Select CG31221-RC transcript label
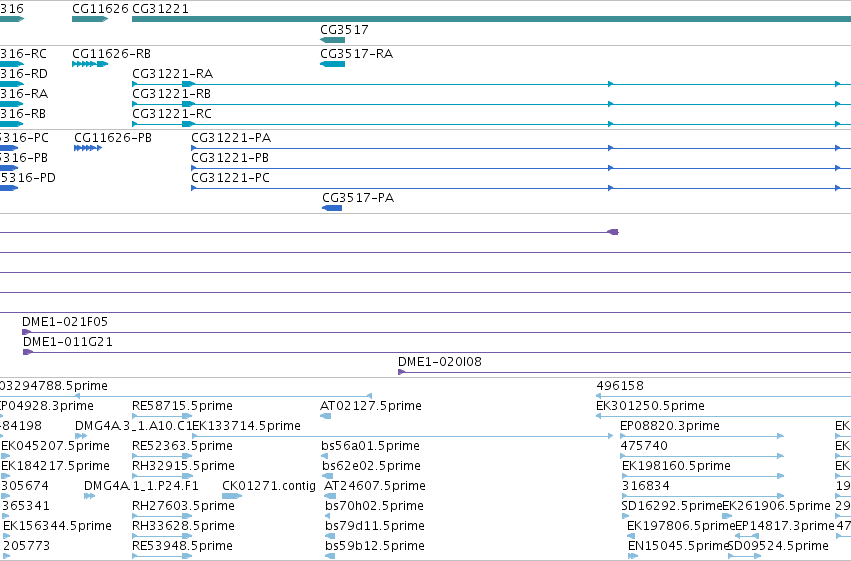The width and height of the screenshot is (851, 561). (172, 113)
